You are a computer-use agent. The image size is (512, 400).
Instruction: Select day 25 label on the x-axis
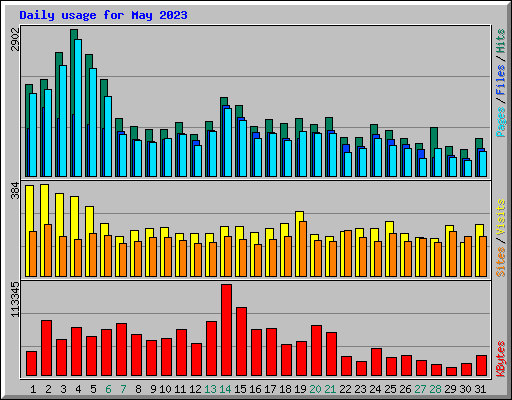coord(390,389)
